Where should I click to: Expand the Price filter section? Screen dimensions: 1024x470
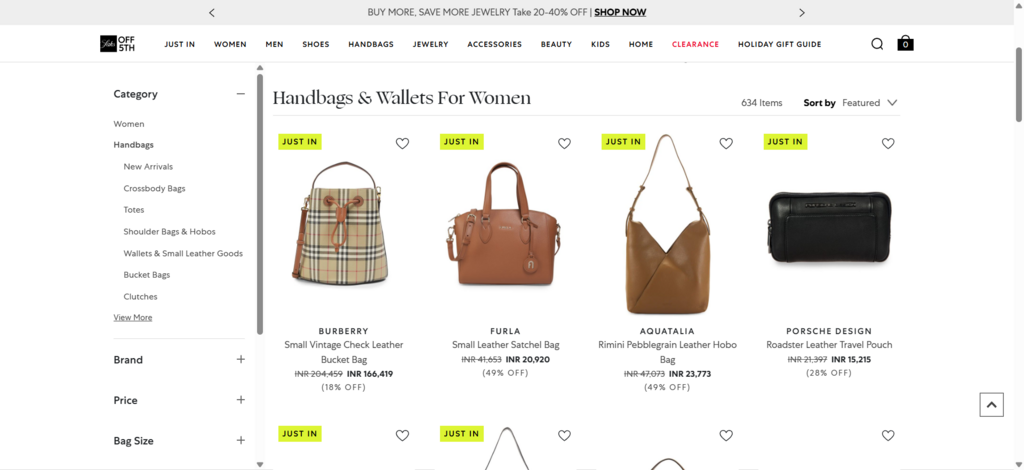(x=179, y=400)
